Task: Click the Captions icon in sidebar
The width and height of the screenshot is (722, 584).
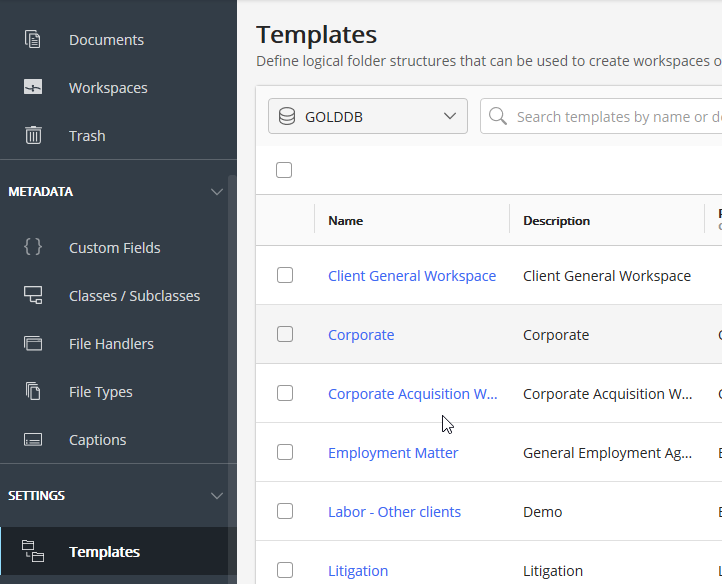Action: [x=33, y=440]
